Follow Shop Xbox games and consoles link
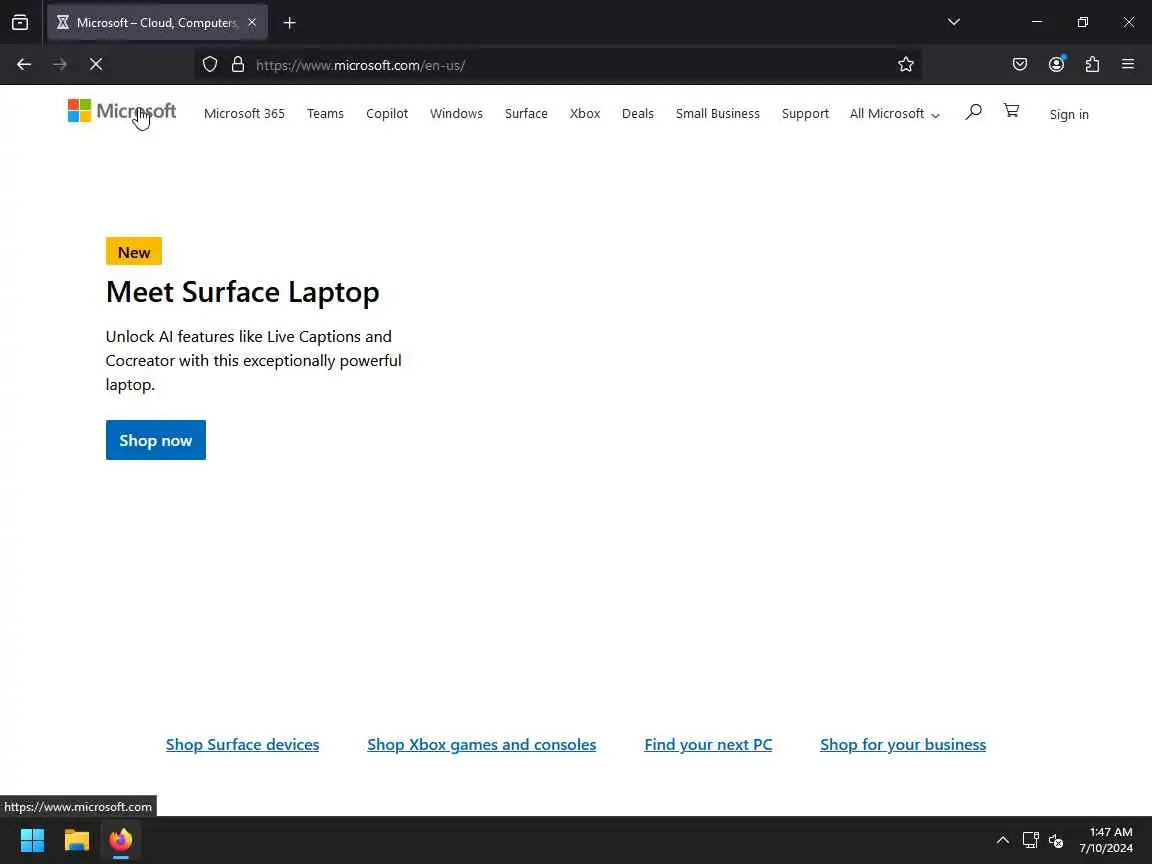Viewport: 1152px width, 864px height. coord(481,744)
